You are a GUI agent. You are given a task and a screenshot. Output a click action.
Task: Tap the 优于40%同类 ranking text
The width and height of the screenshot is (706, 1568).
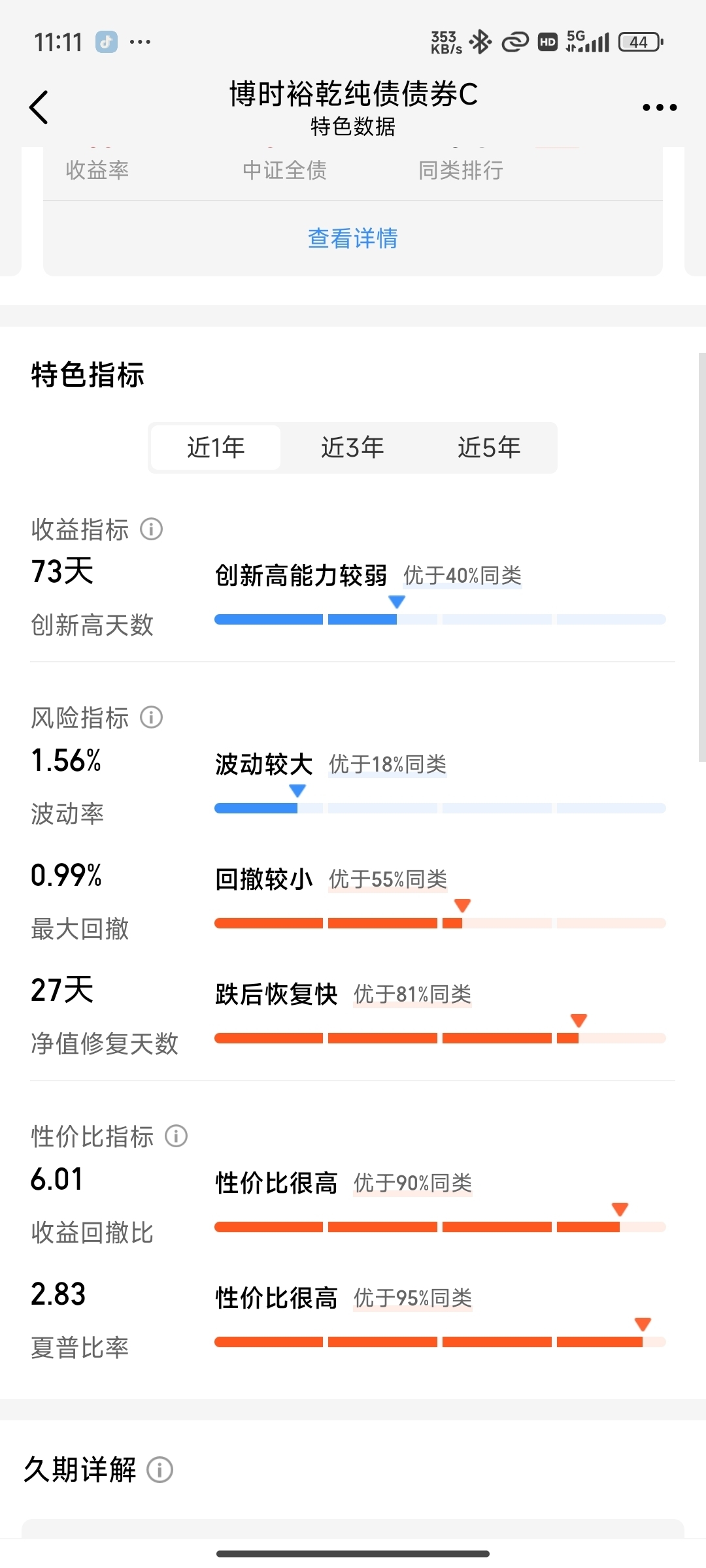(462, 576)
